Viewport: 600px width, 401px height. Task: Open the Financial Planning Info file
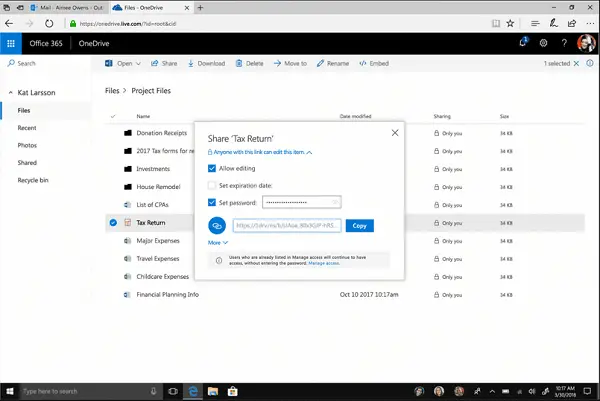pos(168,295)
